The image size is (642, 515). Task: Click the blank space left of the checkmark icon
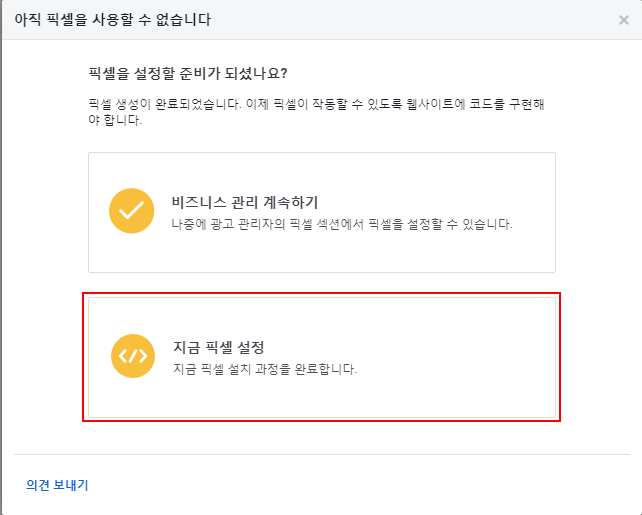coord(98,212)
